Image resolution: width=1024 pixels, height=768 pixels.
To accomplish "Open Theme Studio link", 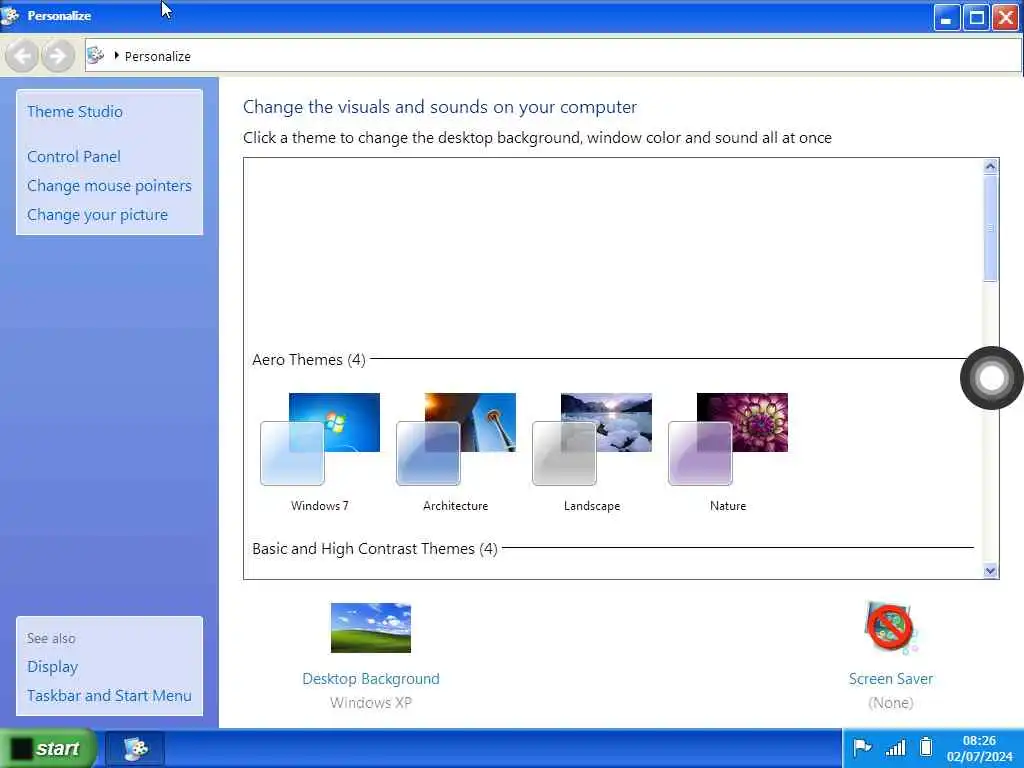I will tap(75, 112).
